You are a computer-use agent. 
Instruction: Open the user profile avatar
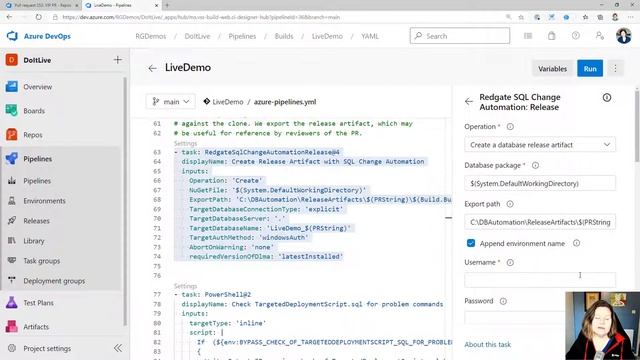(x=623, y=36)
